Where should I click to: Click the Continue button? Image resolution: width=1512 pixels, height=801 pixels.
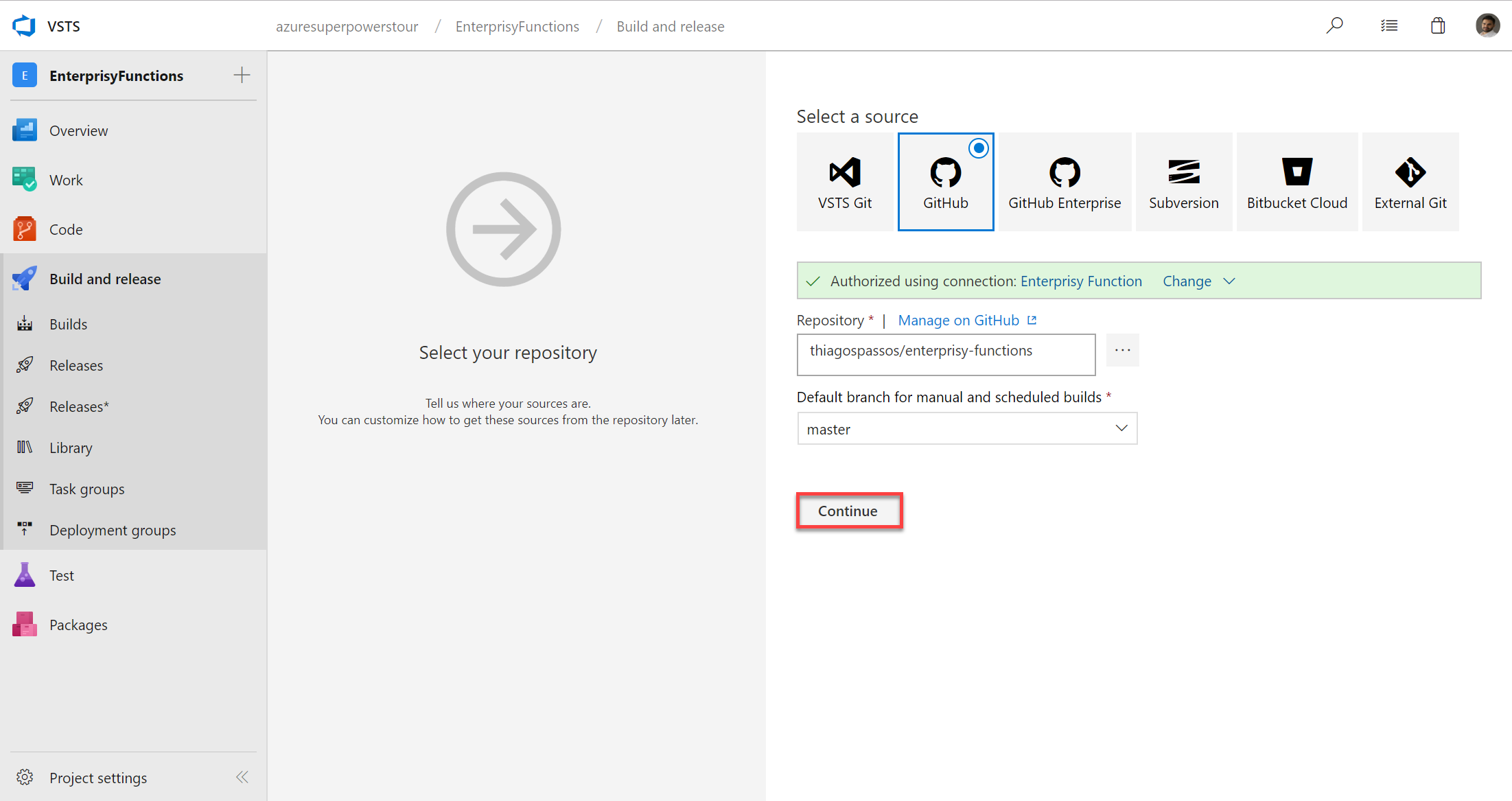pyautogui.click(x=849, y=511)
